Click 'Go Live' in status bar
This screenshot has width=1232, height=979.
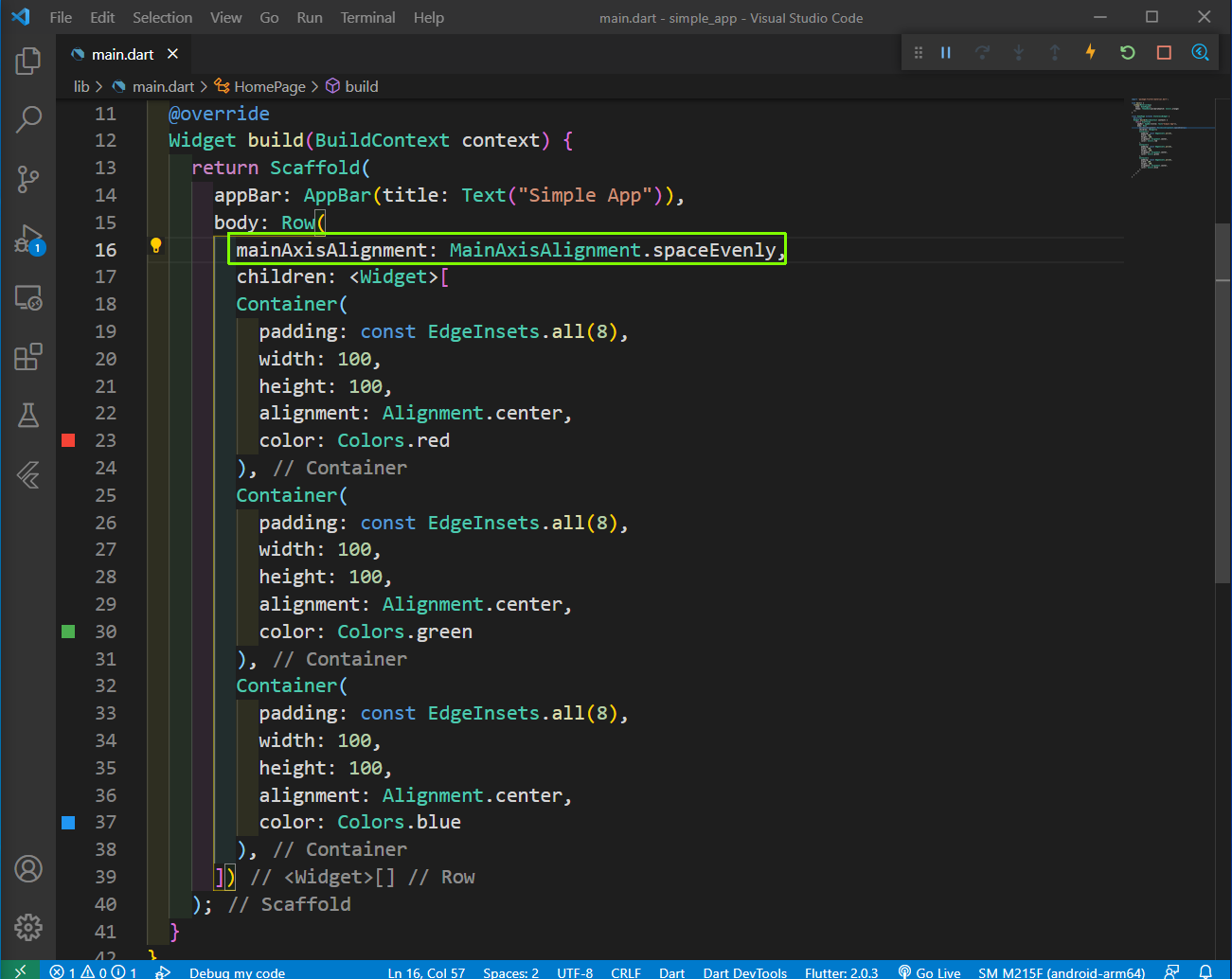click(x=929, y=972)
